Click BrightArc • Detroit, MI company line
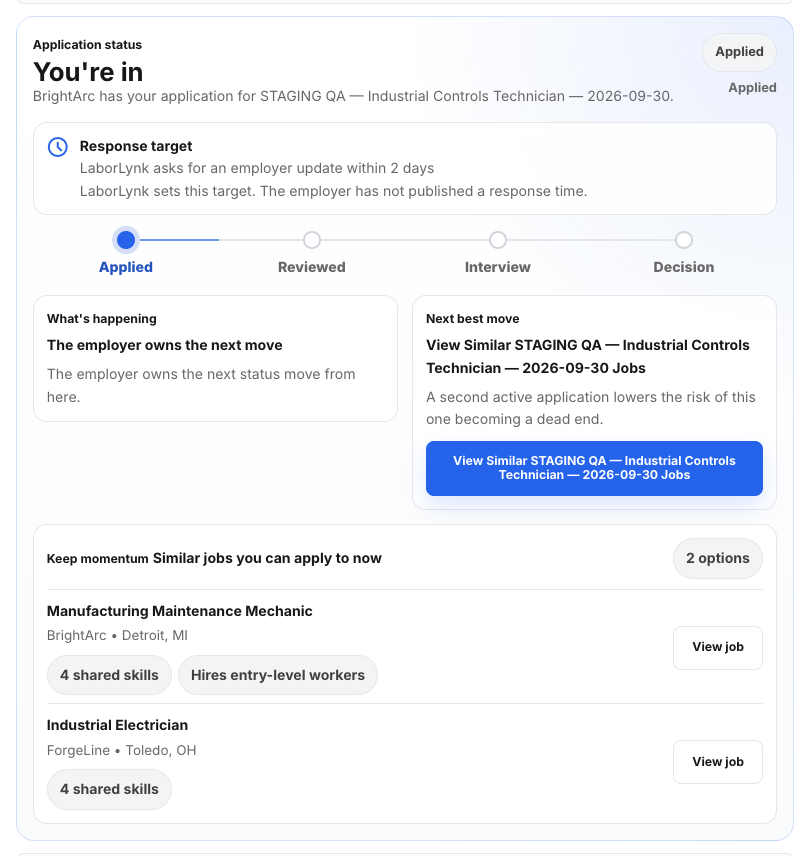Screen dimensions: 810x856 click(x=117, y=635)
